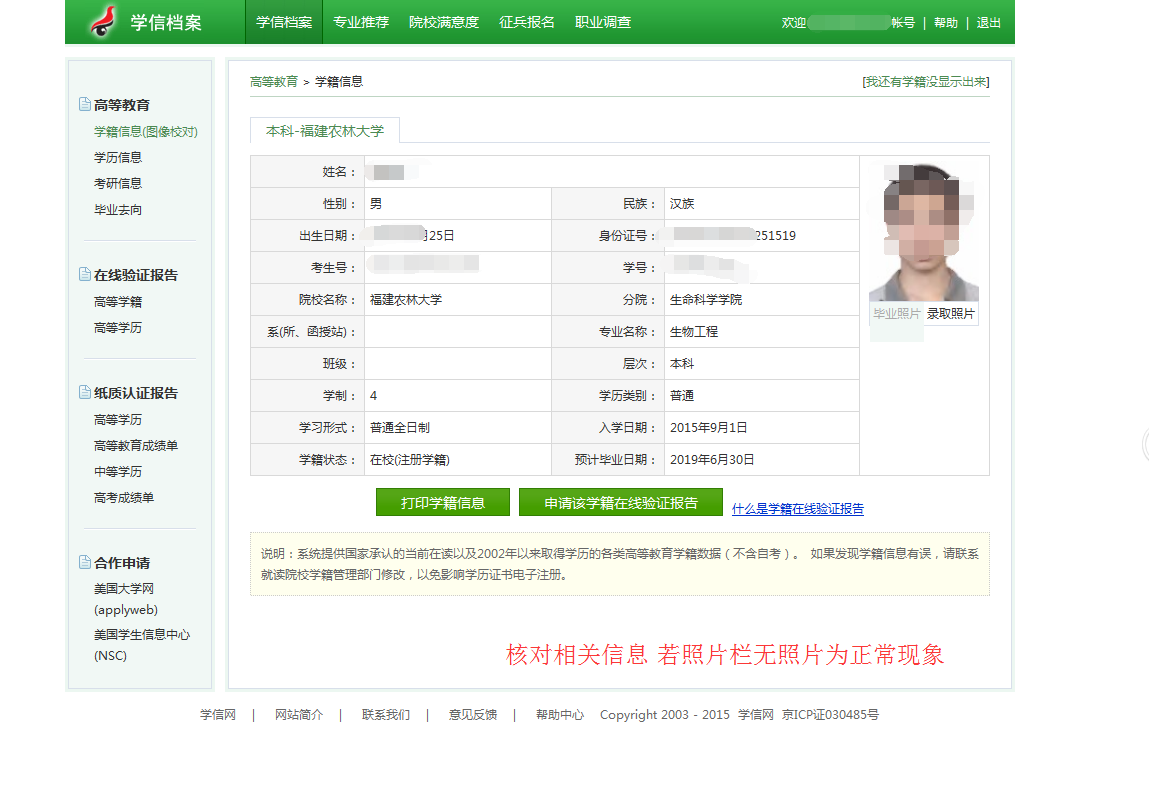Click the document icon beside 纸质认证报告
This screenshot has height=790, width=1149.
85,392
